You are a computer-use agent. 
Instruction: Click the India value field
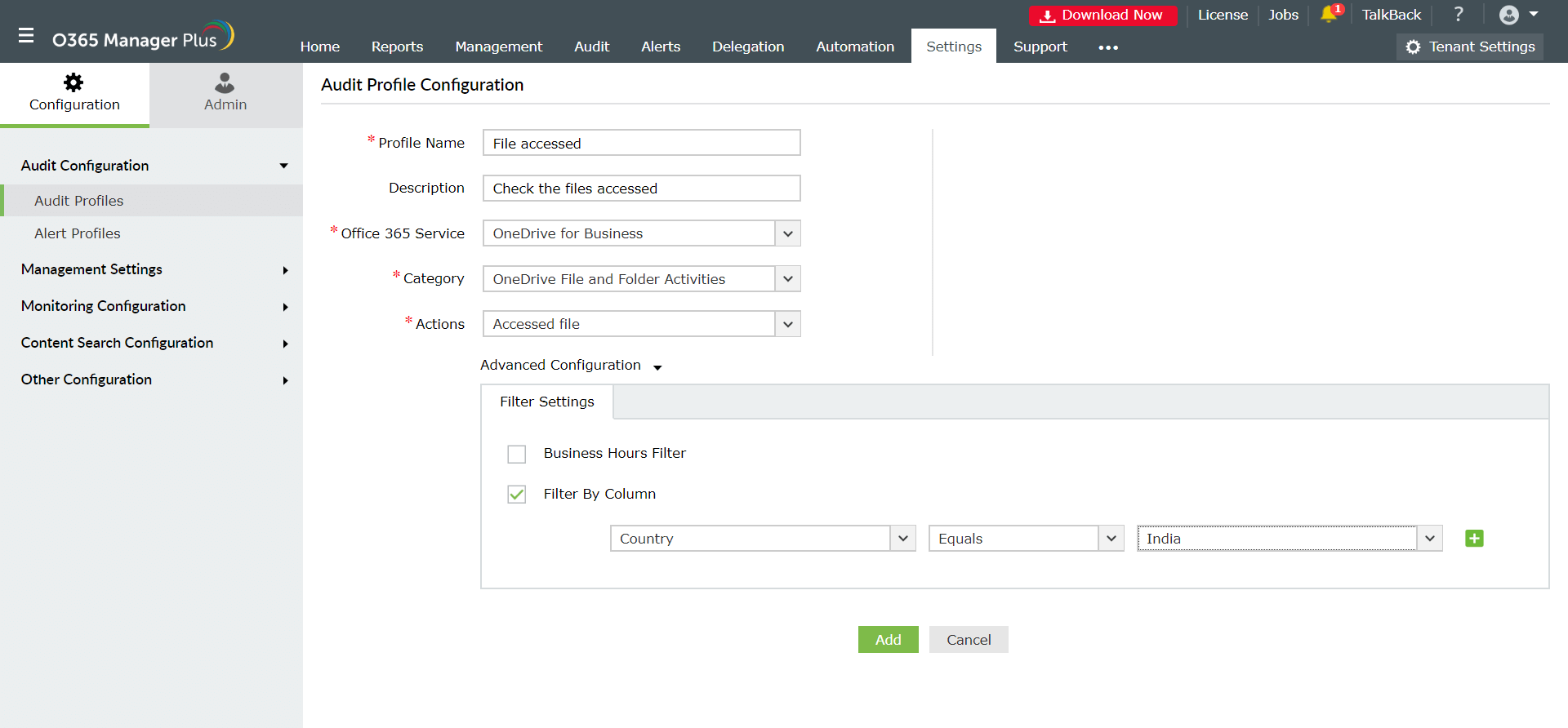(1277, 539)
